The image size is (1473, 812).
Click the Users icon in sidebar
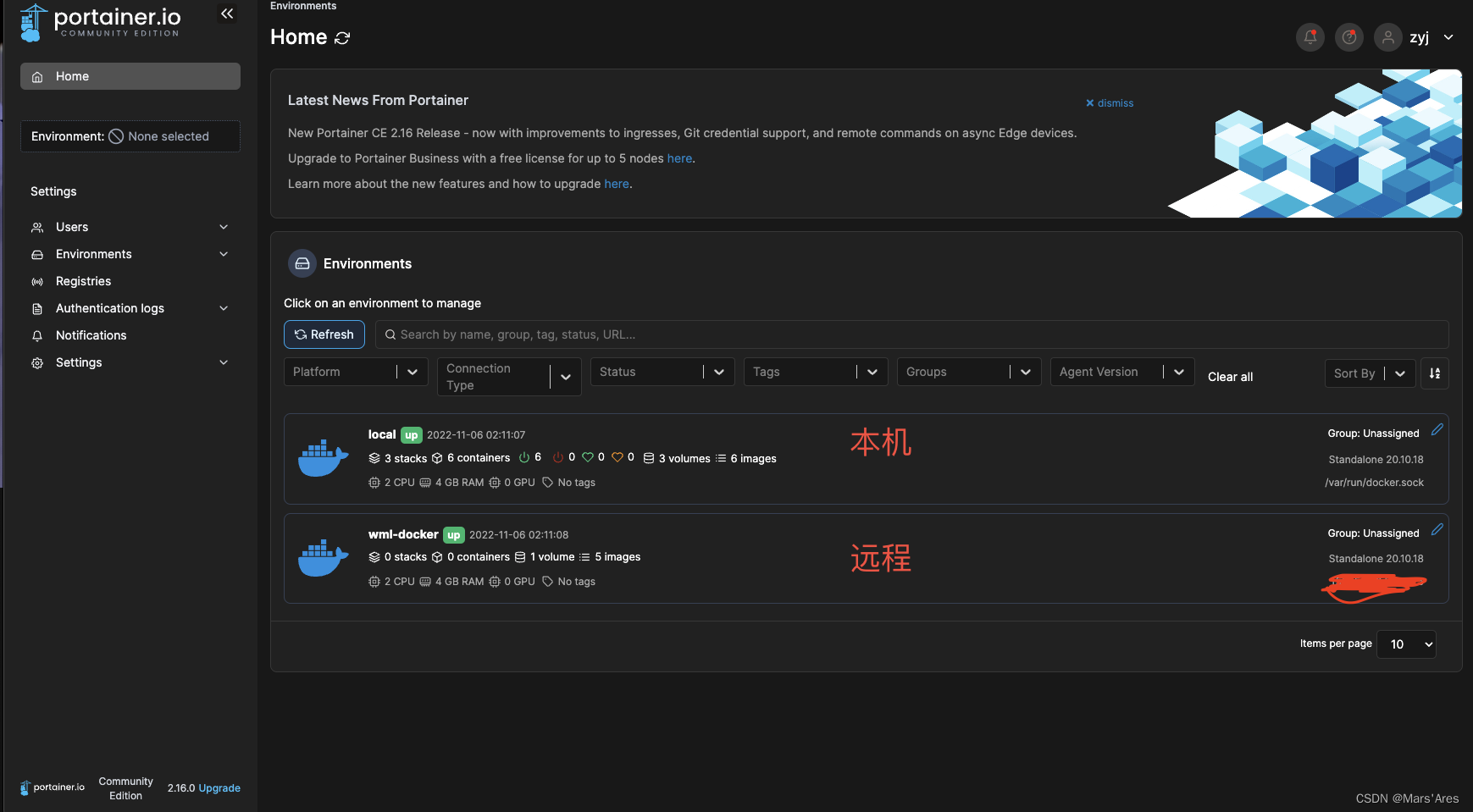pyautogui.click(x=37, y=227)
